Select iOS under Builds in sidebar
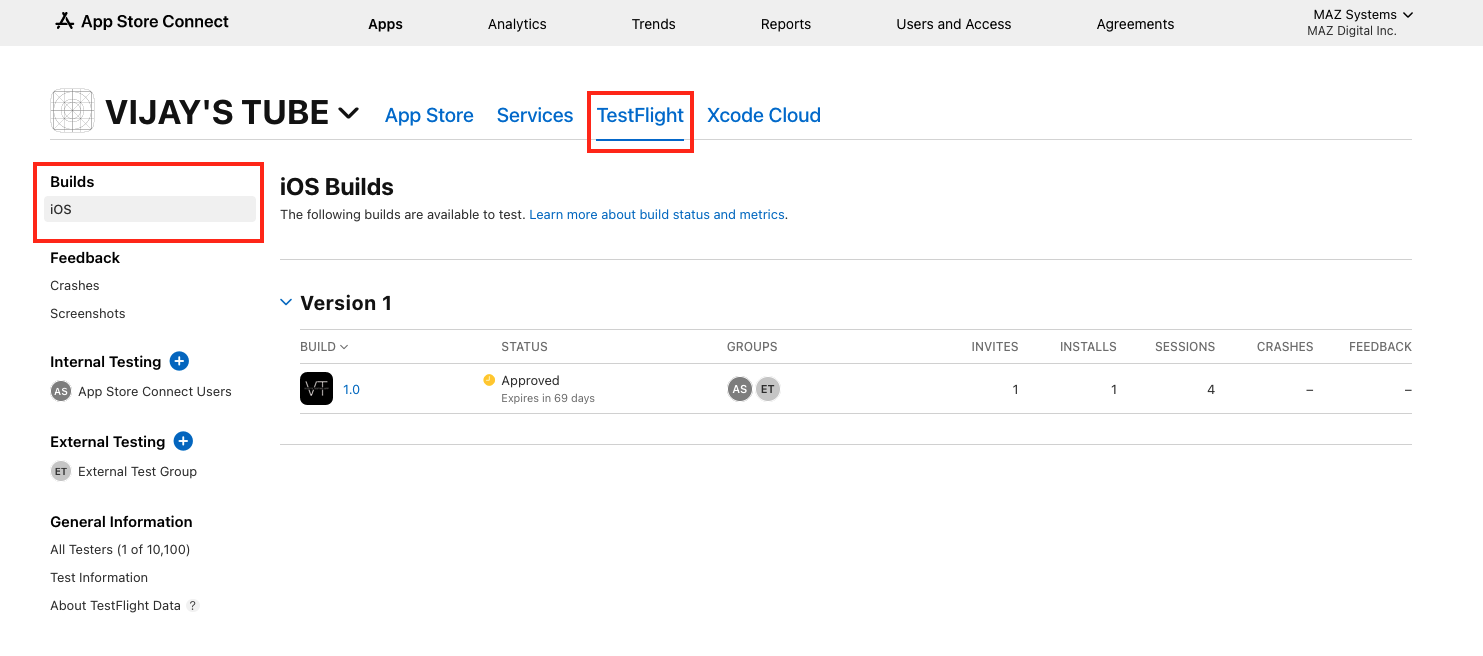 click(x=150, y=209)
